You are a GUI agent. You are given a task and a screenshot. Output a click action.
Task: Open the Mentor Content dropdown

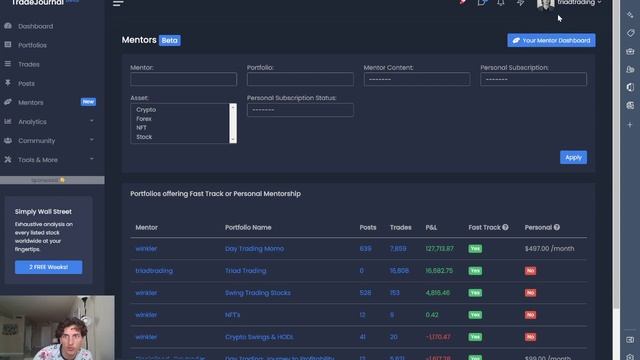[417, 79]
